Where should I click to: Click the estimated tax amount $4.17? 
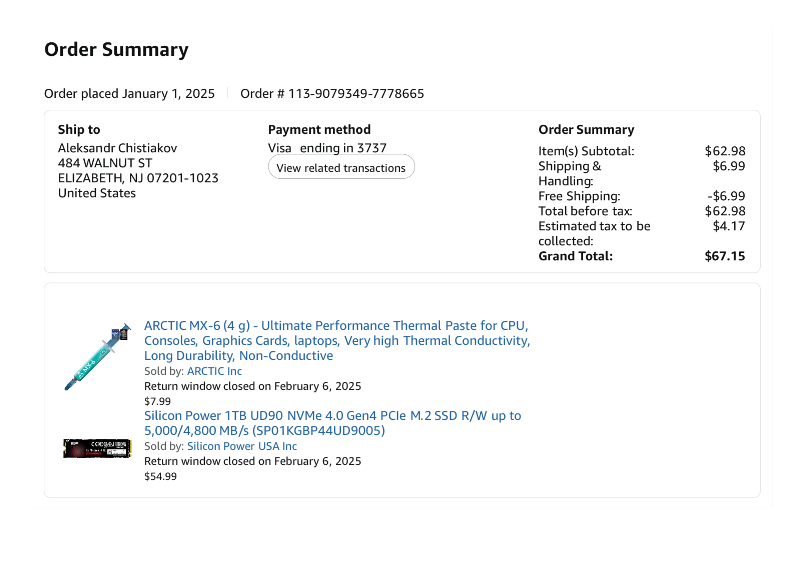(728, 226)
